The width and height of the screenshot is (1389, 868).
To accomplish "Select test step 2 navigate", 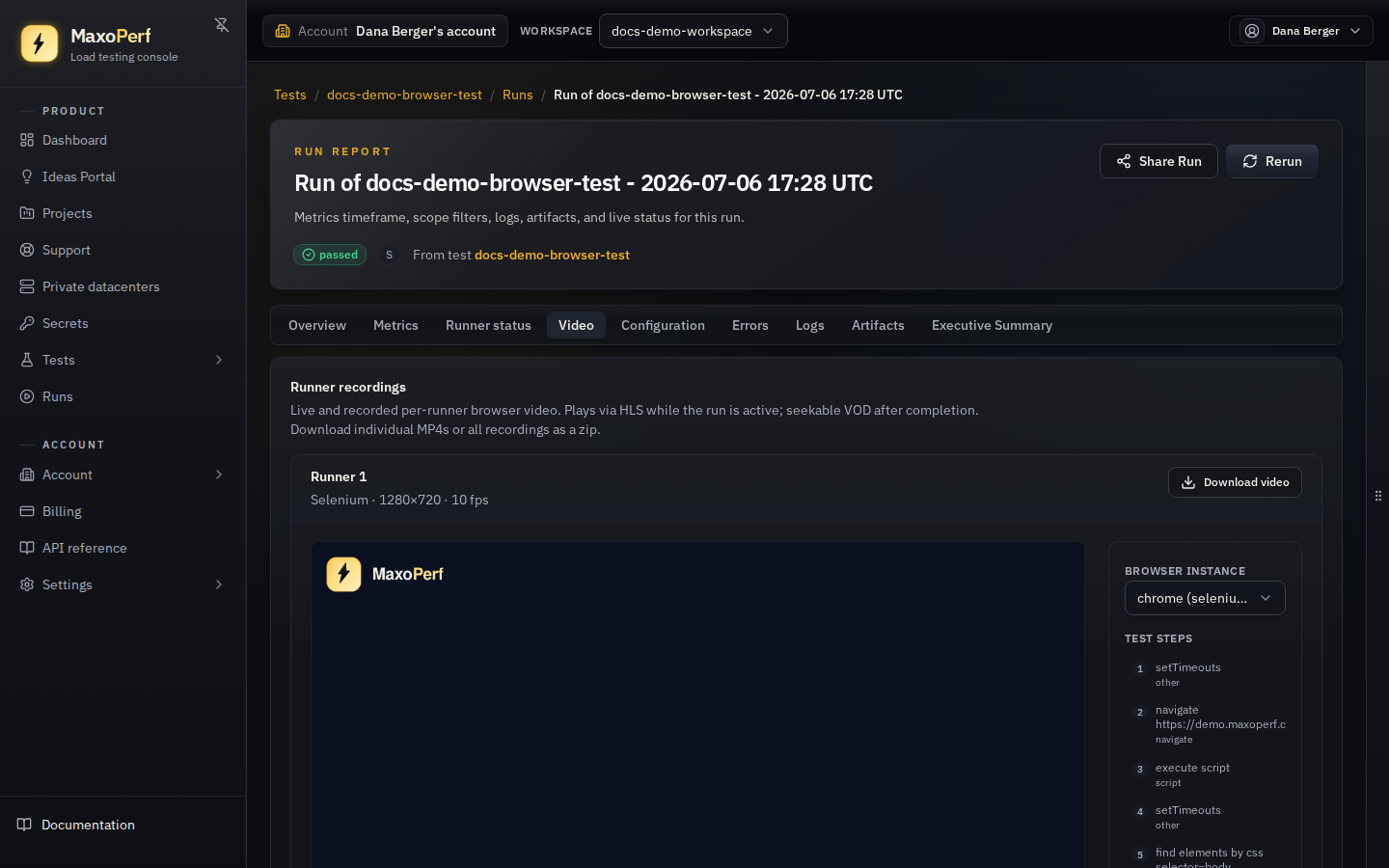I will tap(1205, 724).
